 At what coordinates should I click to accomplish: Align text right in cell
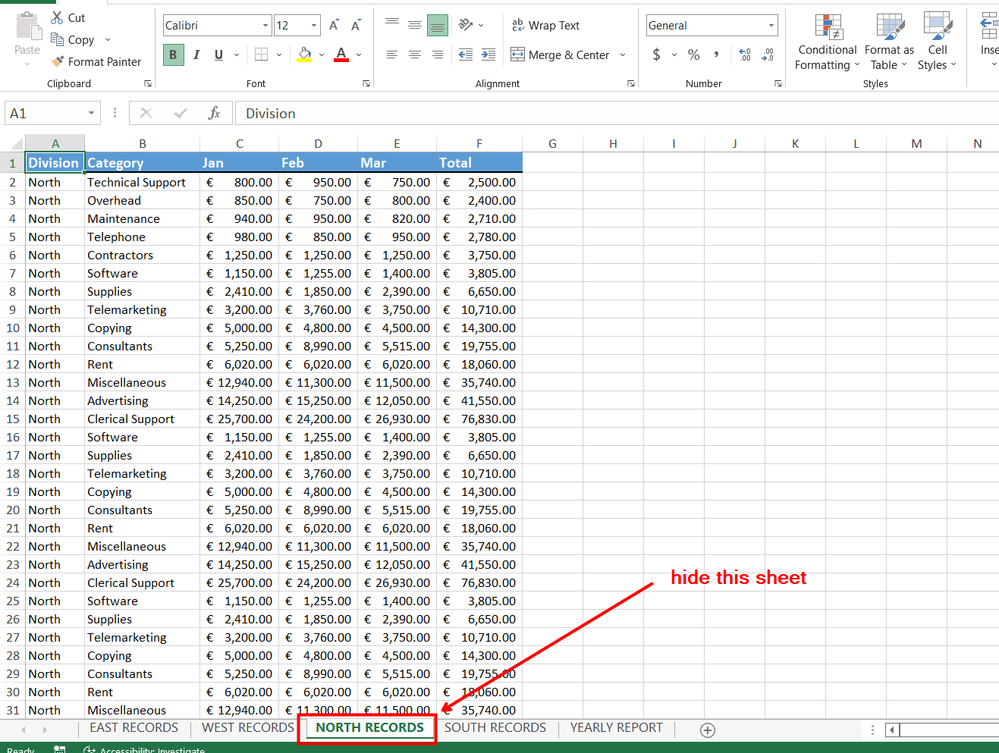click(x=437, y=55)
